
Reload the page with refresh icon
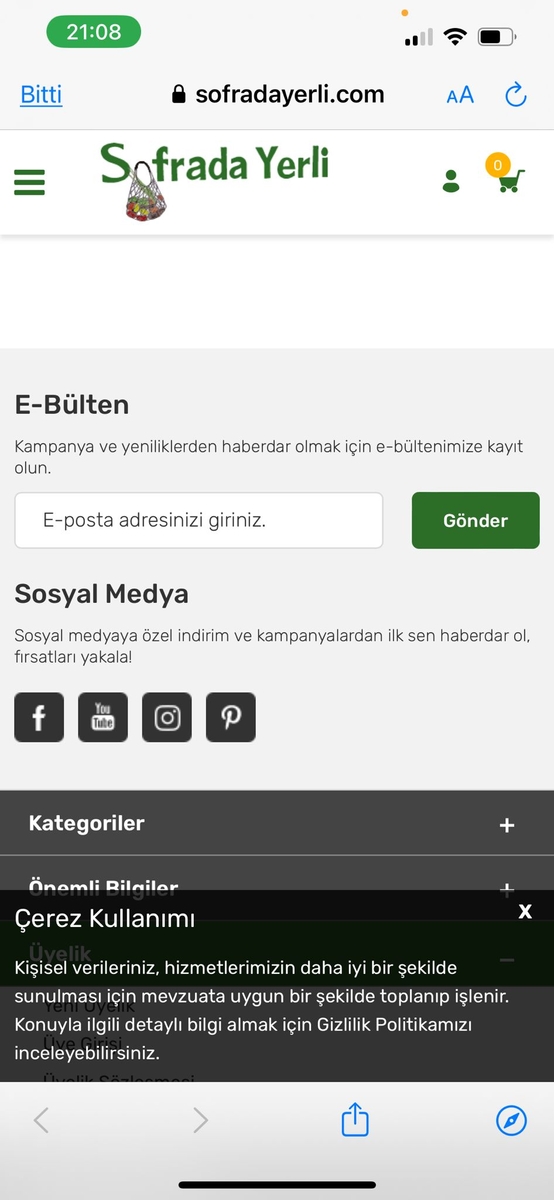pos(516,95)
